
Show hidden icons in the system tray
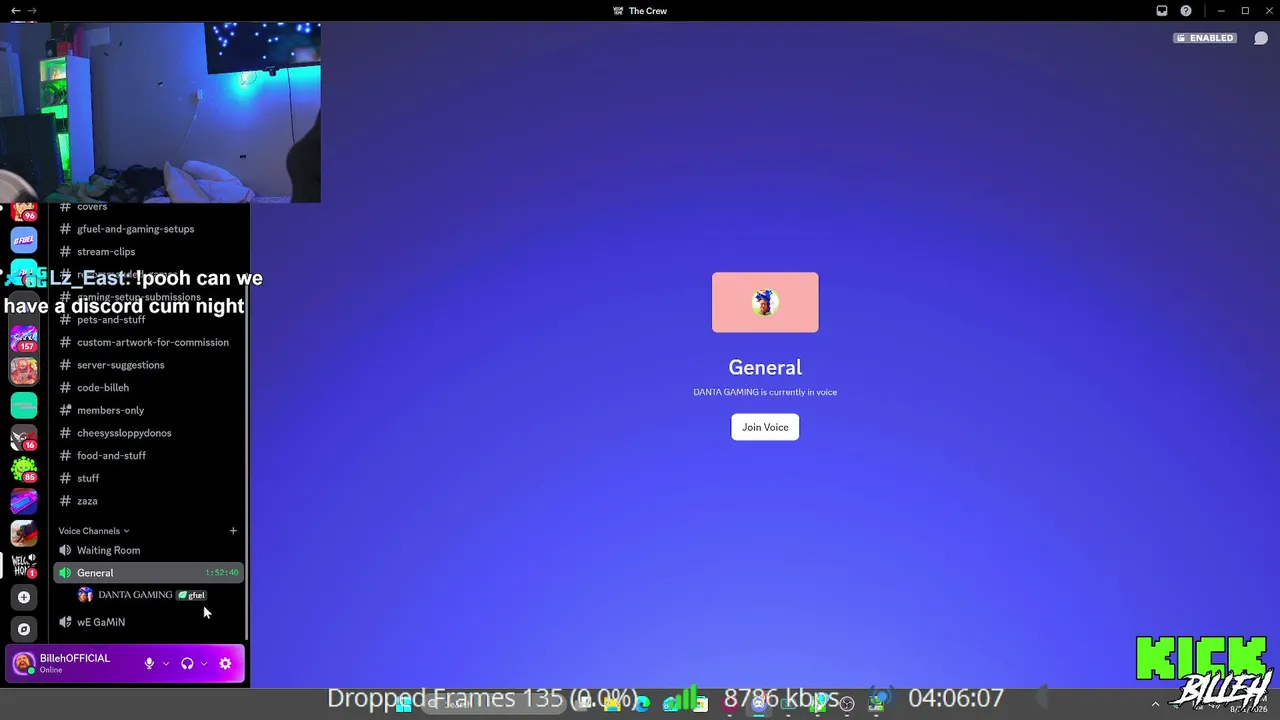point(1155,703)
